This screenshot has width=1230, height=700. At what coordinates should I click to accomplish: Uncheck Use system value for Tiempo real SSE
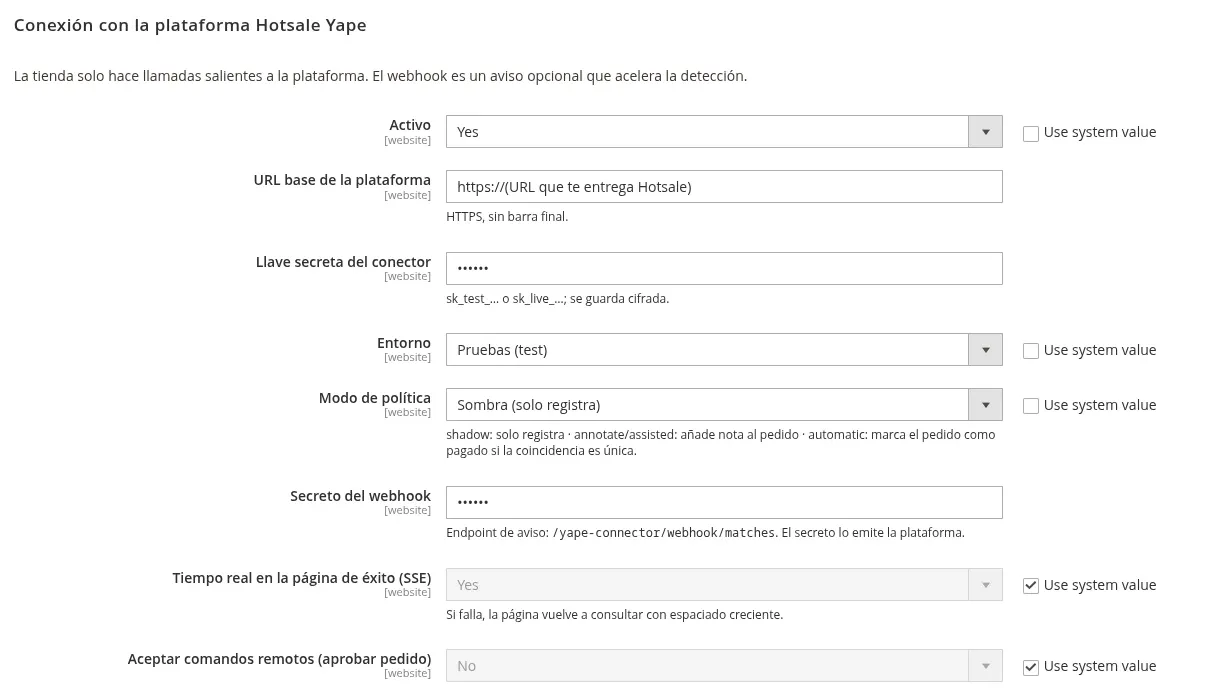coord(1031,586)
